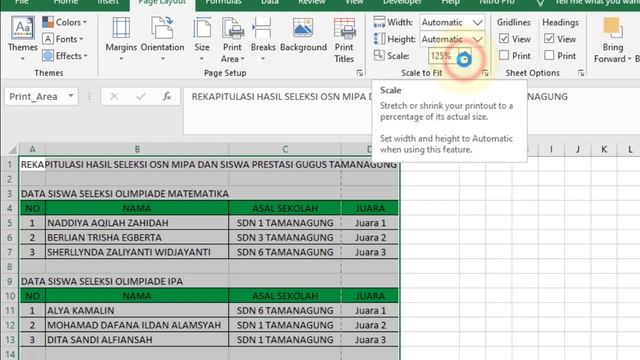This screenshot has height=360, width=640.
Task: Select column C header
Action: pyautogui.click(x=285, y=149)
